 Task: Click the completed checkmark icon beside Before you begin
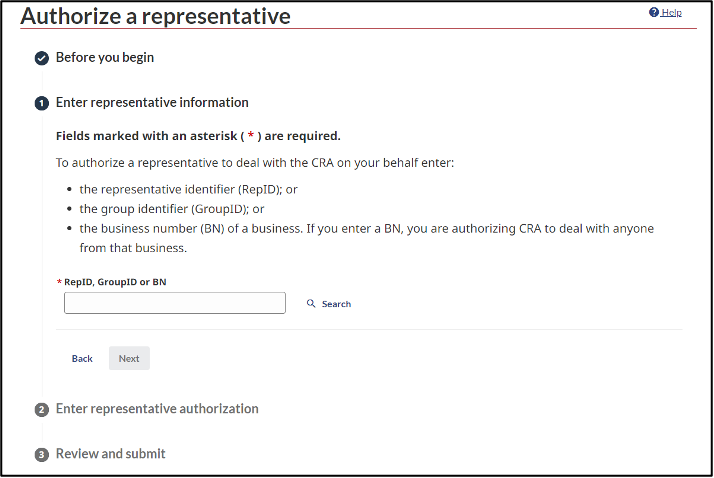tap(42, 58)
